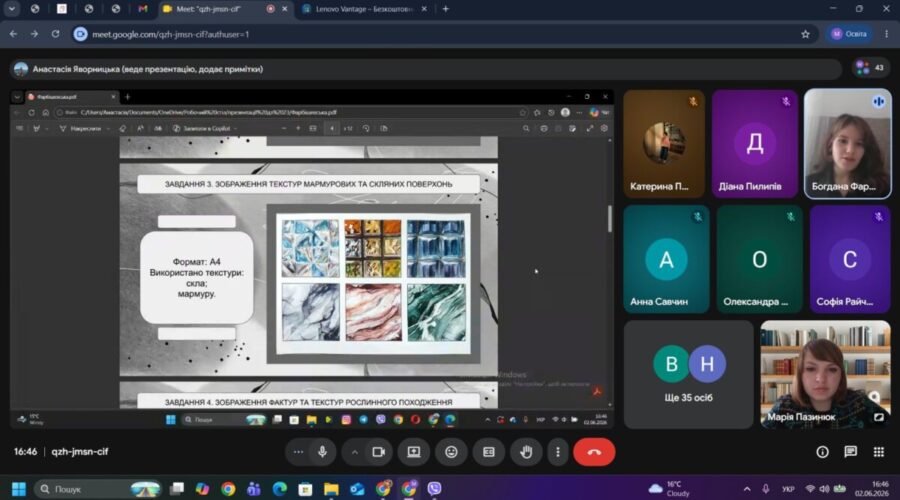Click the meeting code qzh-jmsn-cif
This screenshot has width=900, height=500.
(80, 452)
